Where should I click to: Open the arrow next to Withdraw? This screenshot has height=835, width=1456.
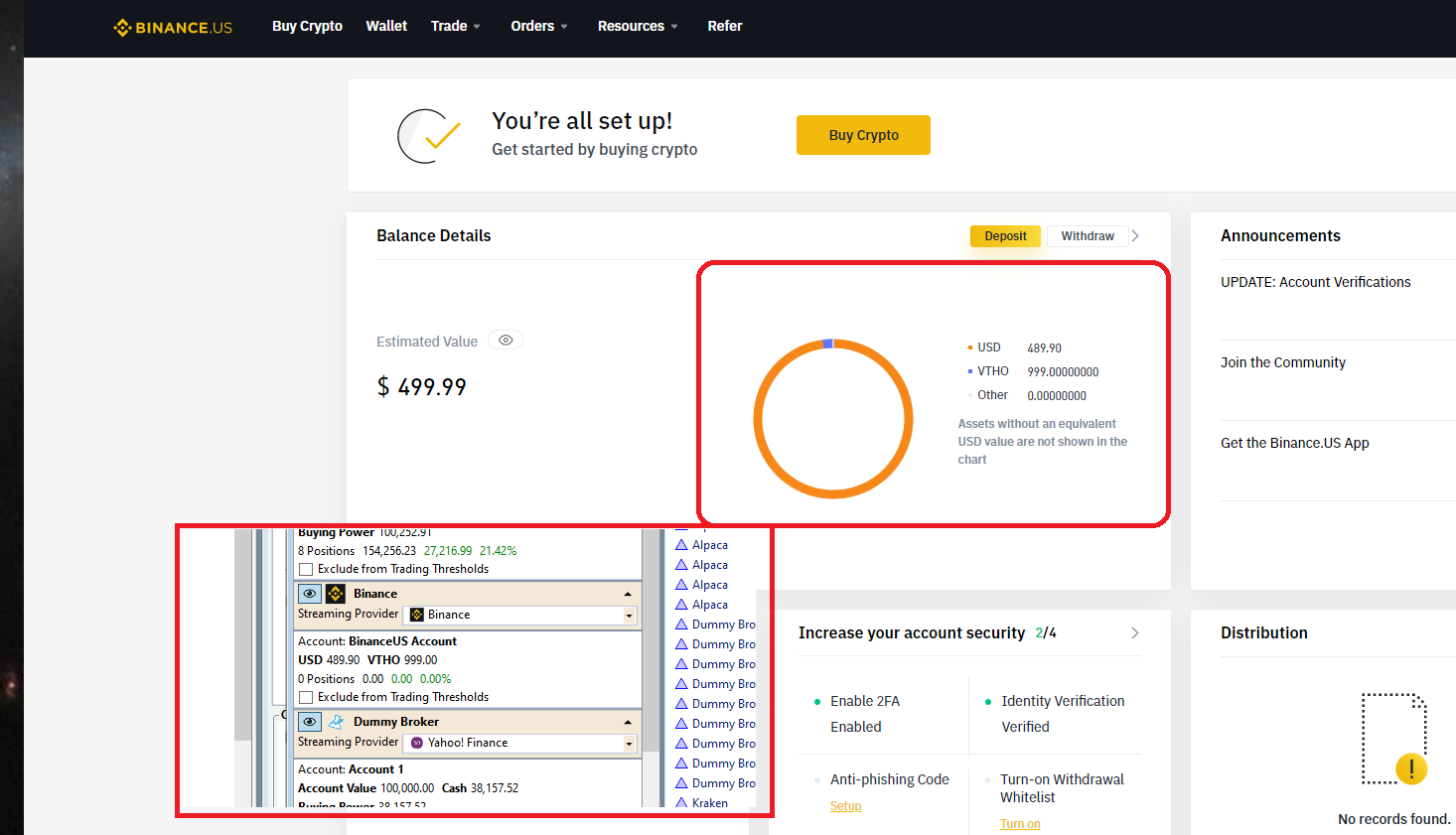click(x=1135, y=236)
